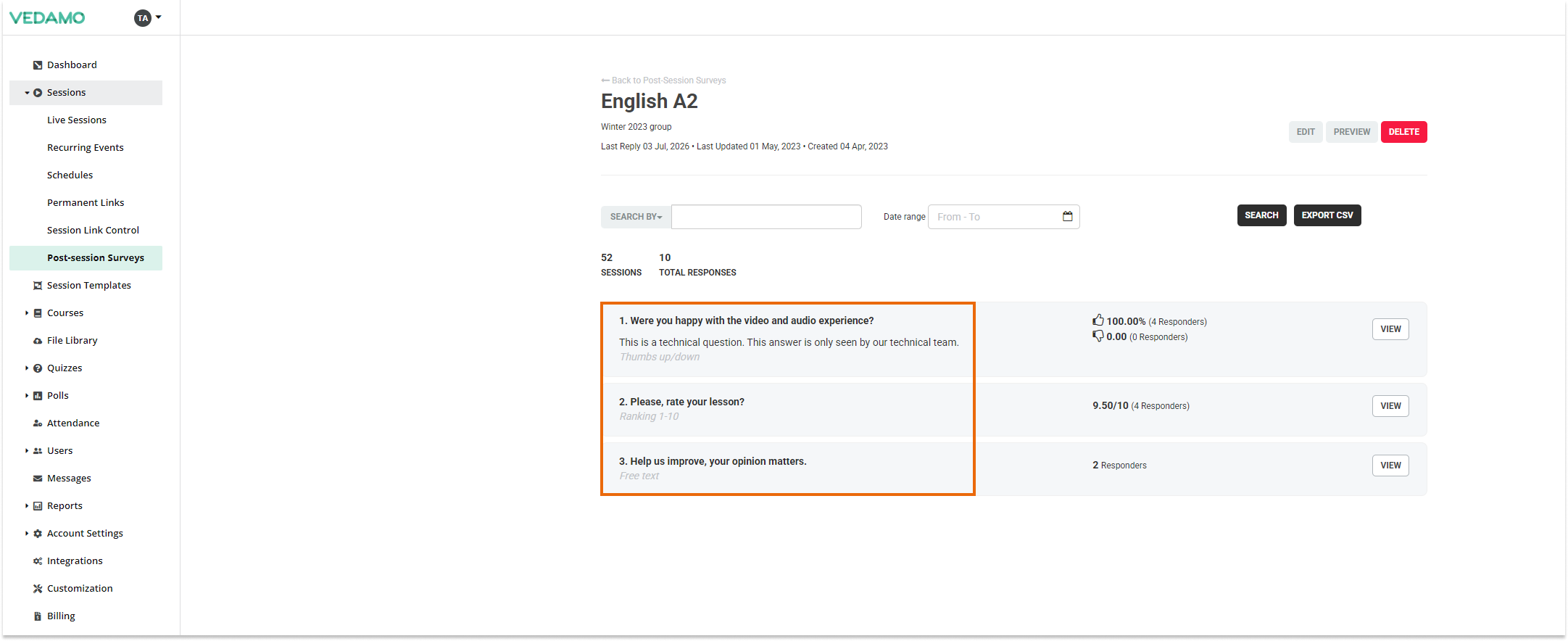Click the English A2 survey title

coord(650,102)
